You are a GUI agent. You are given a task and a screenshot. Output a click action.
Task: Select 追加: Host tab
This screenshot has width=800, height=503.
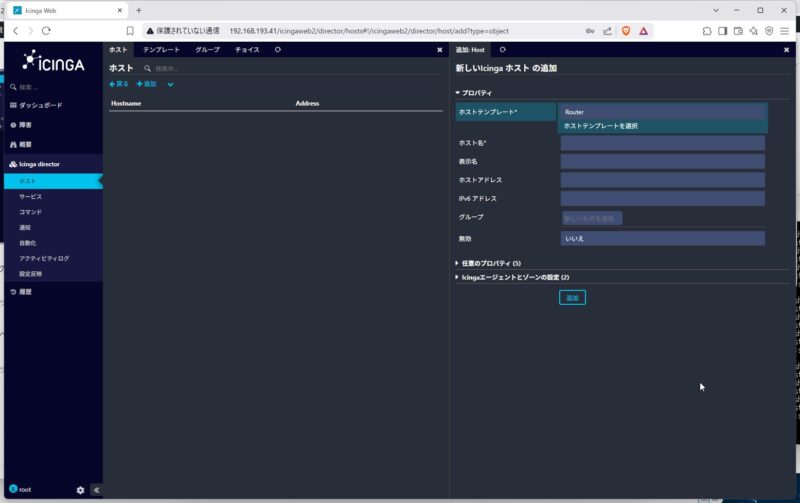(x=470, y=49)
